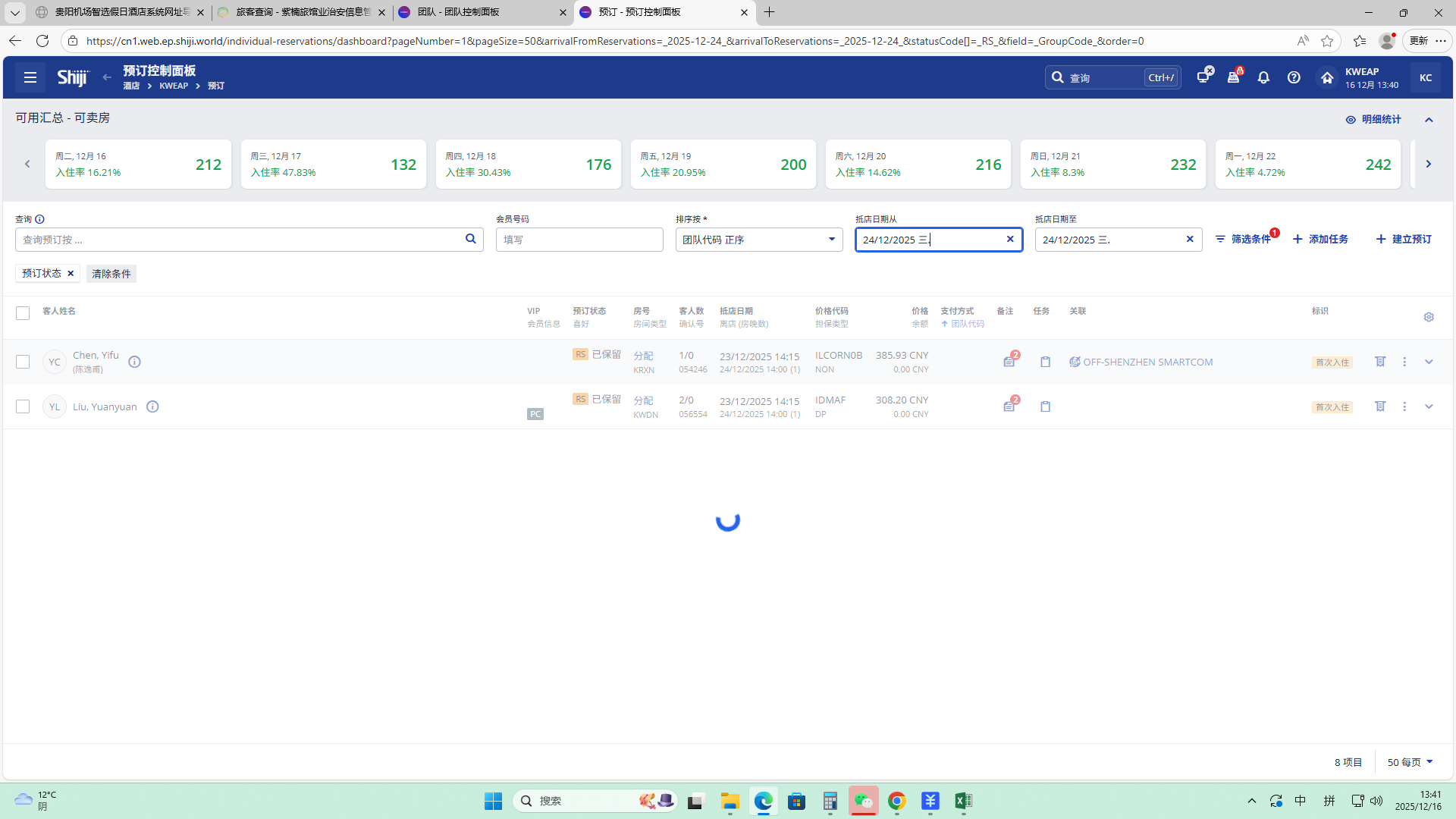Open the 团队代码 正序 sort dropdown
This screenshot has width=1456, height=819.
[758, 240]
